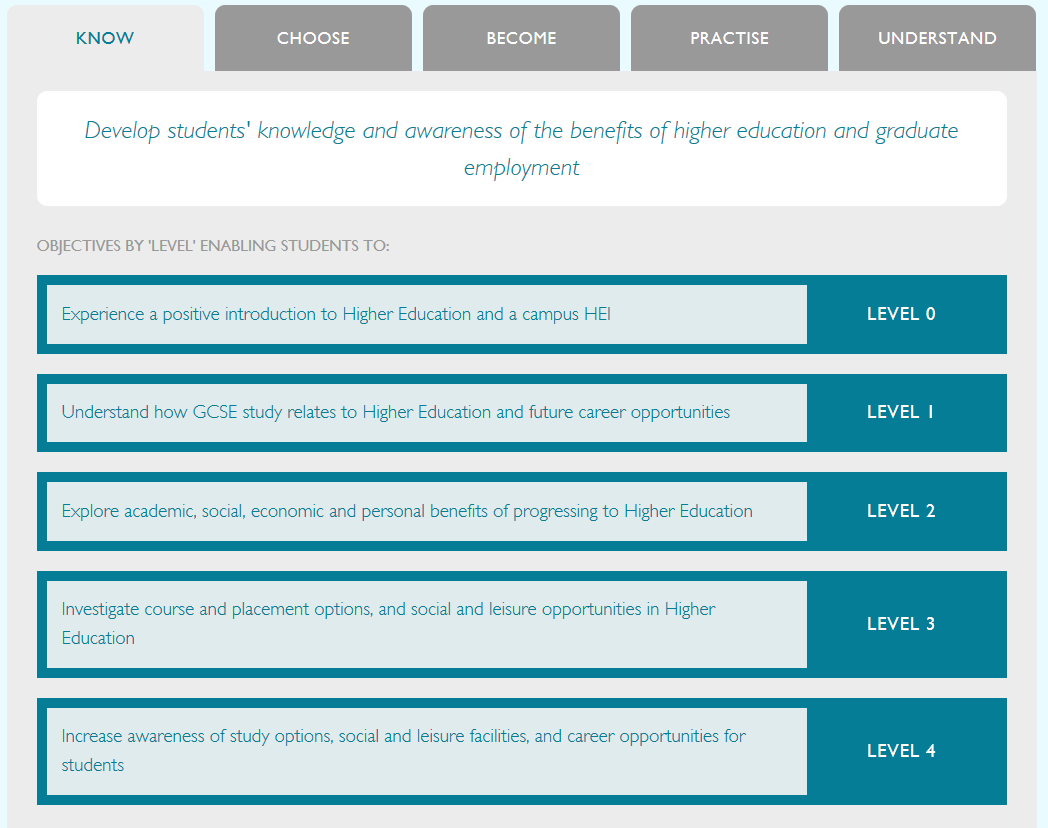
Task: Click the 'OBJECTIVES BY LEVEL' heading
Action: click(x=213, y=246)
